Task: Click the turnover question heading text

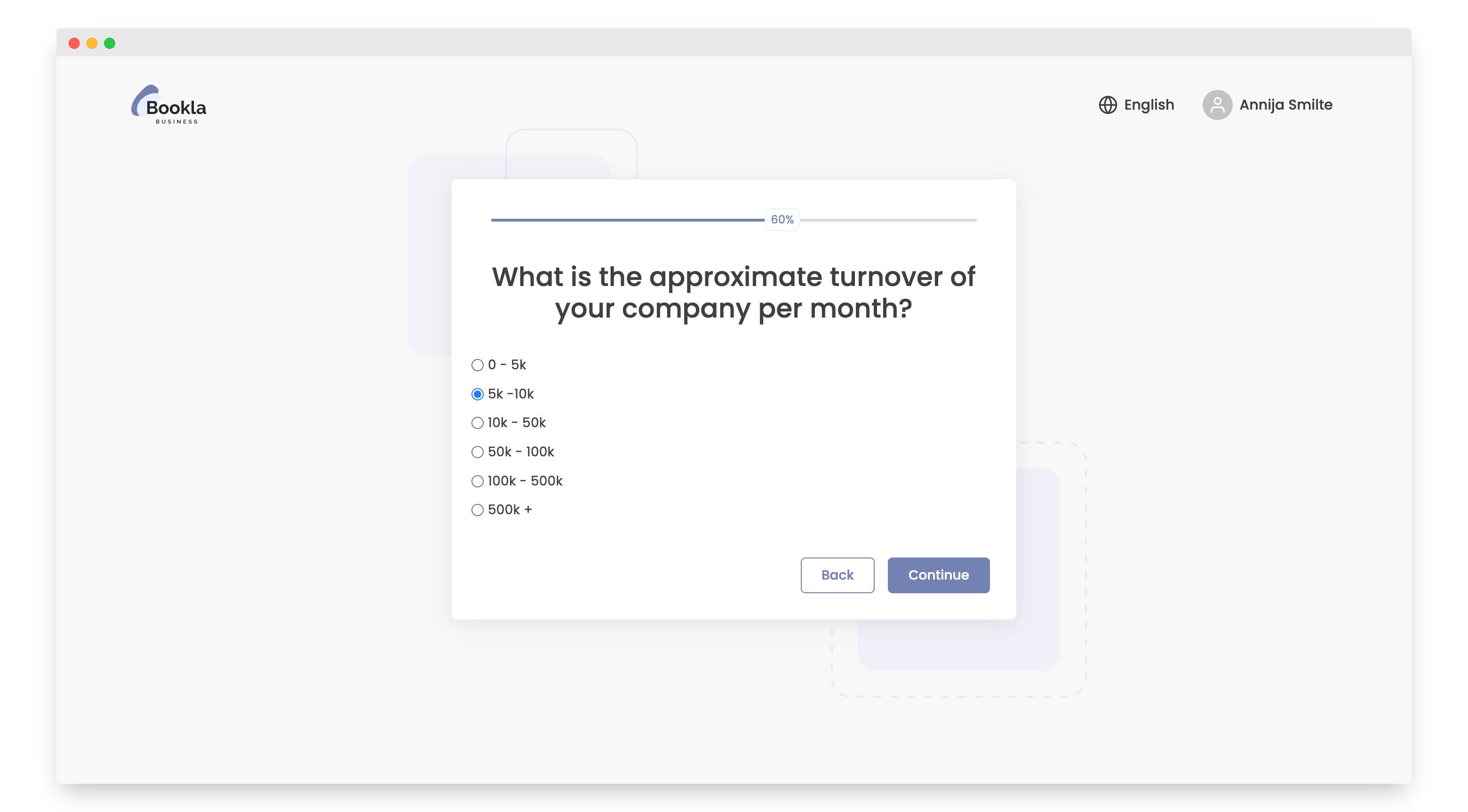Action: [734, 292]
